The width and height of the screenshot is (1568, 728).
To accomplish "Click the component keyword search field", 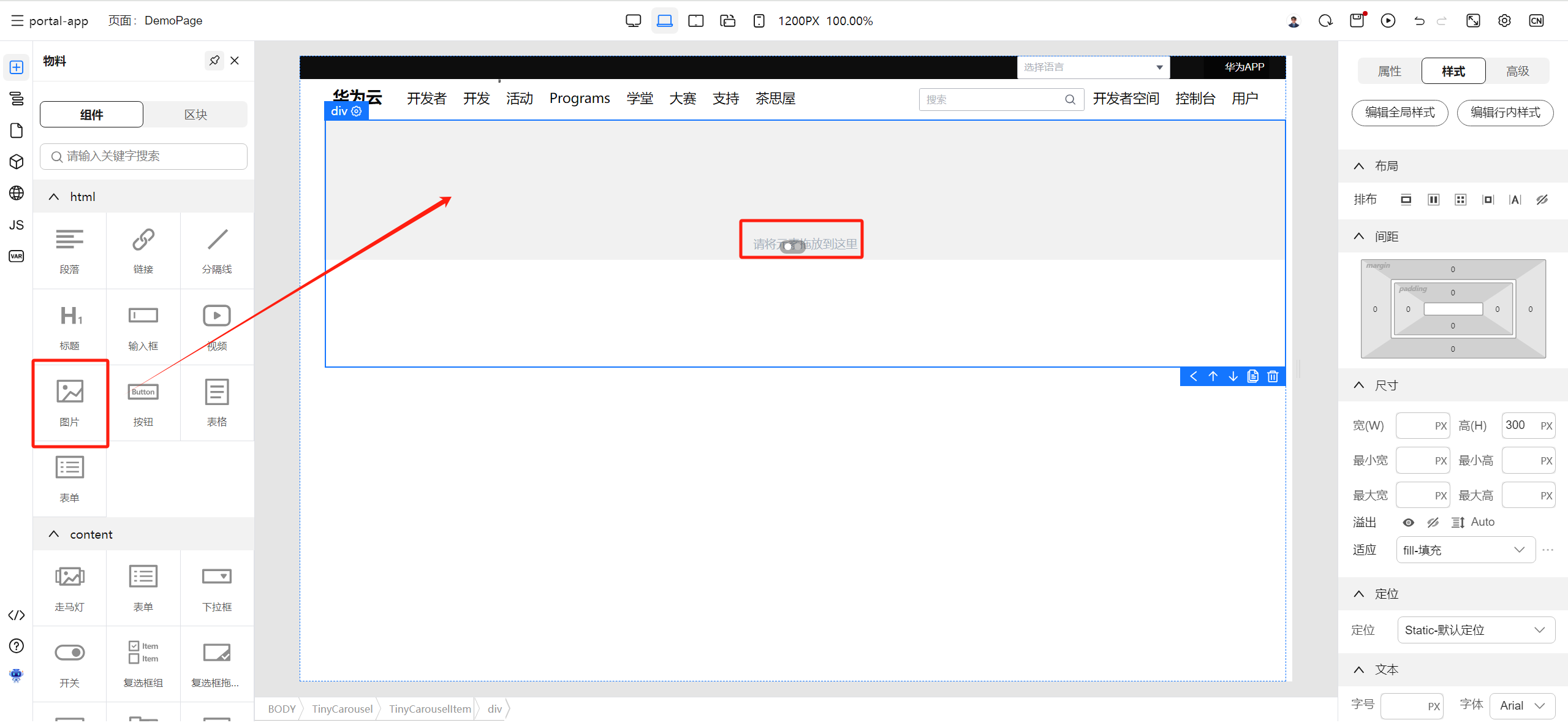I will [x=144, y=156].
